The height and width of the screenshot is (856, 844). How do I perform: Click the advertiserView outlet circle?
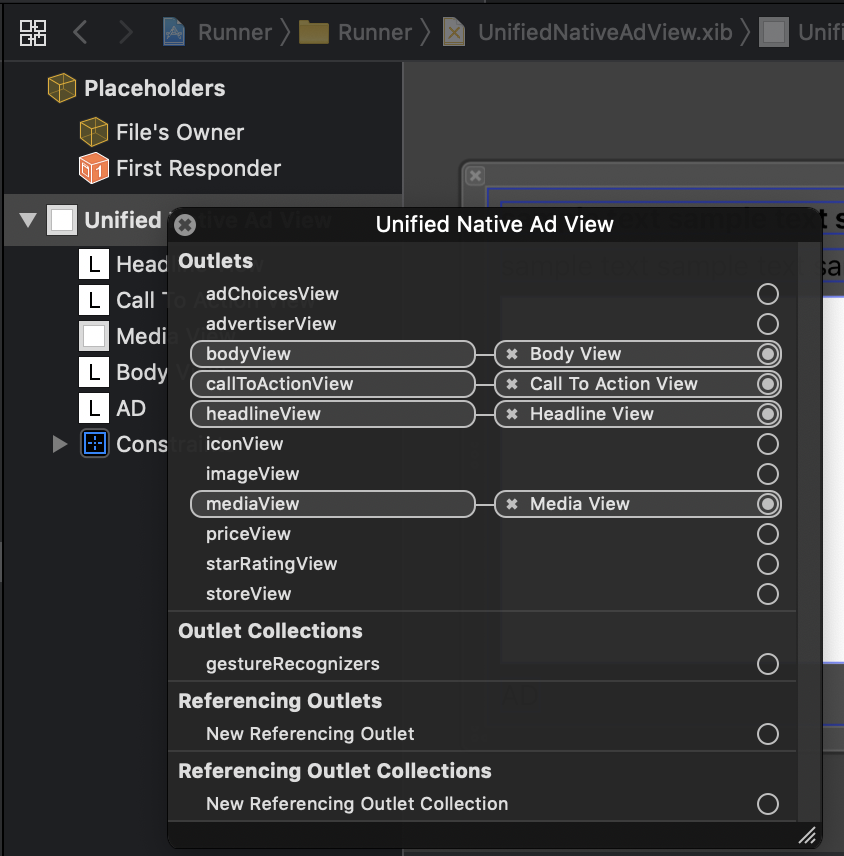tap(768, 324)
